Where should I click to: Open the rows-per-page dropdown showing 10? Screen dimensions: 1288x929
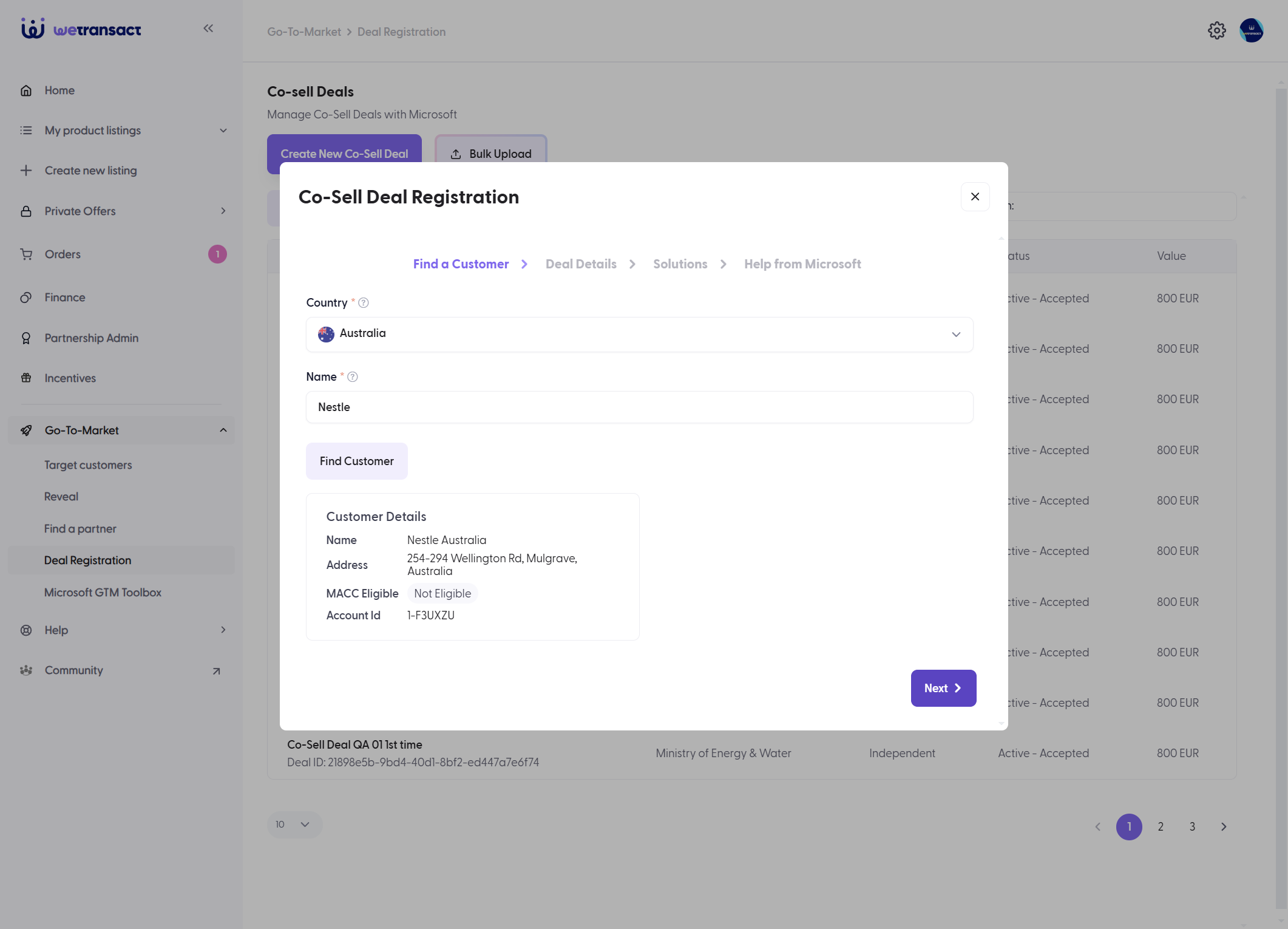[294, 825]
